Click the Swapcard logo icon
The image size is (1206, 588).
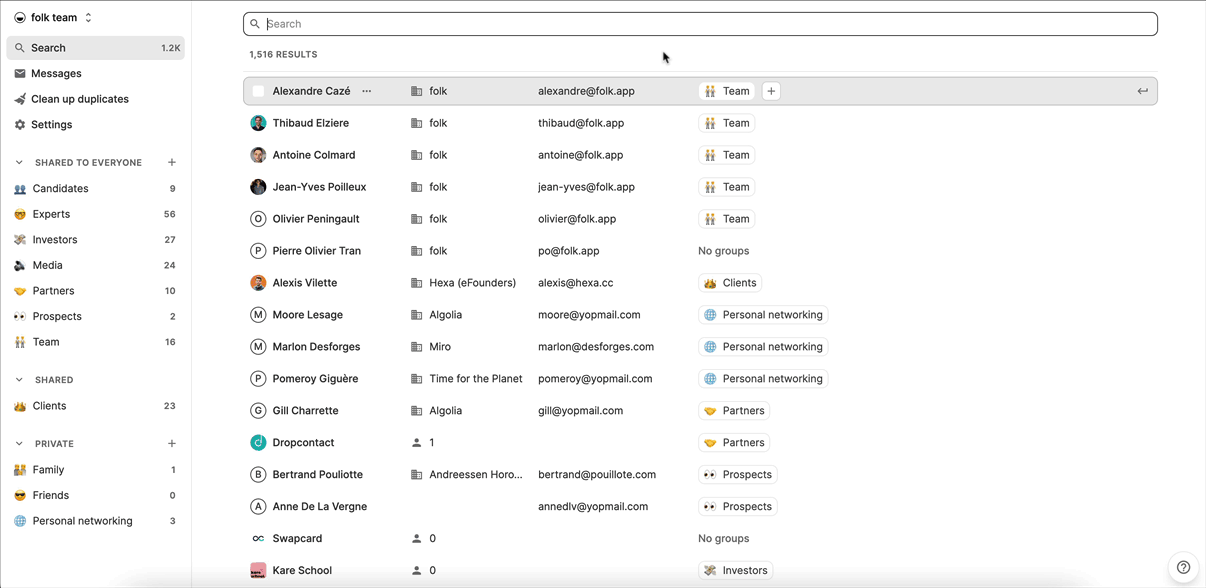258,539
